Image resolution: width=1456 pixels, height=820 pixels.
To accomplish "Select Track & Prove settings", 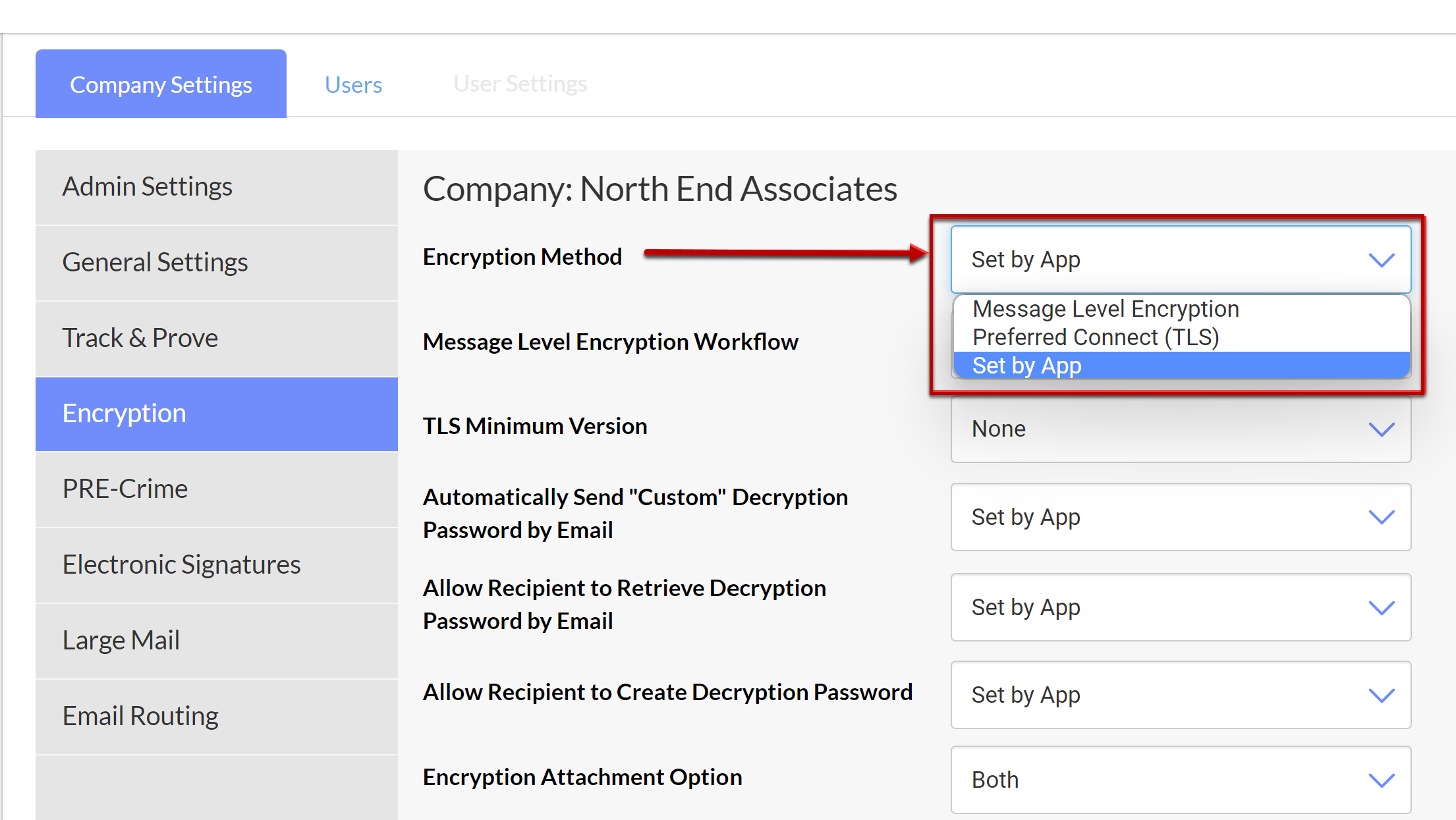I will [x=140, y=337].
